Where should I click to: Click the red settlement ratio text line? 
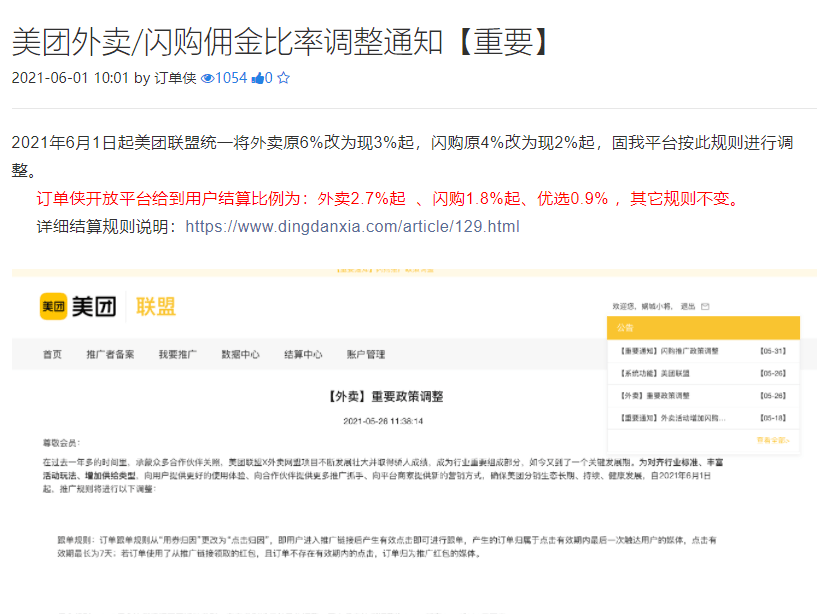coord(389,199)
